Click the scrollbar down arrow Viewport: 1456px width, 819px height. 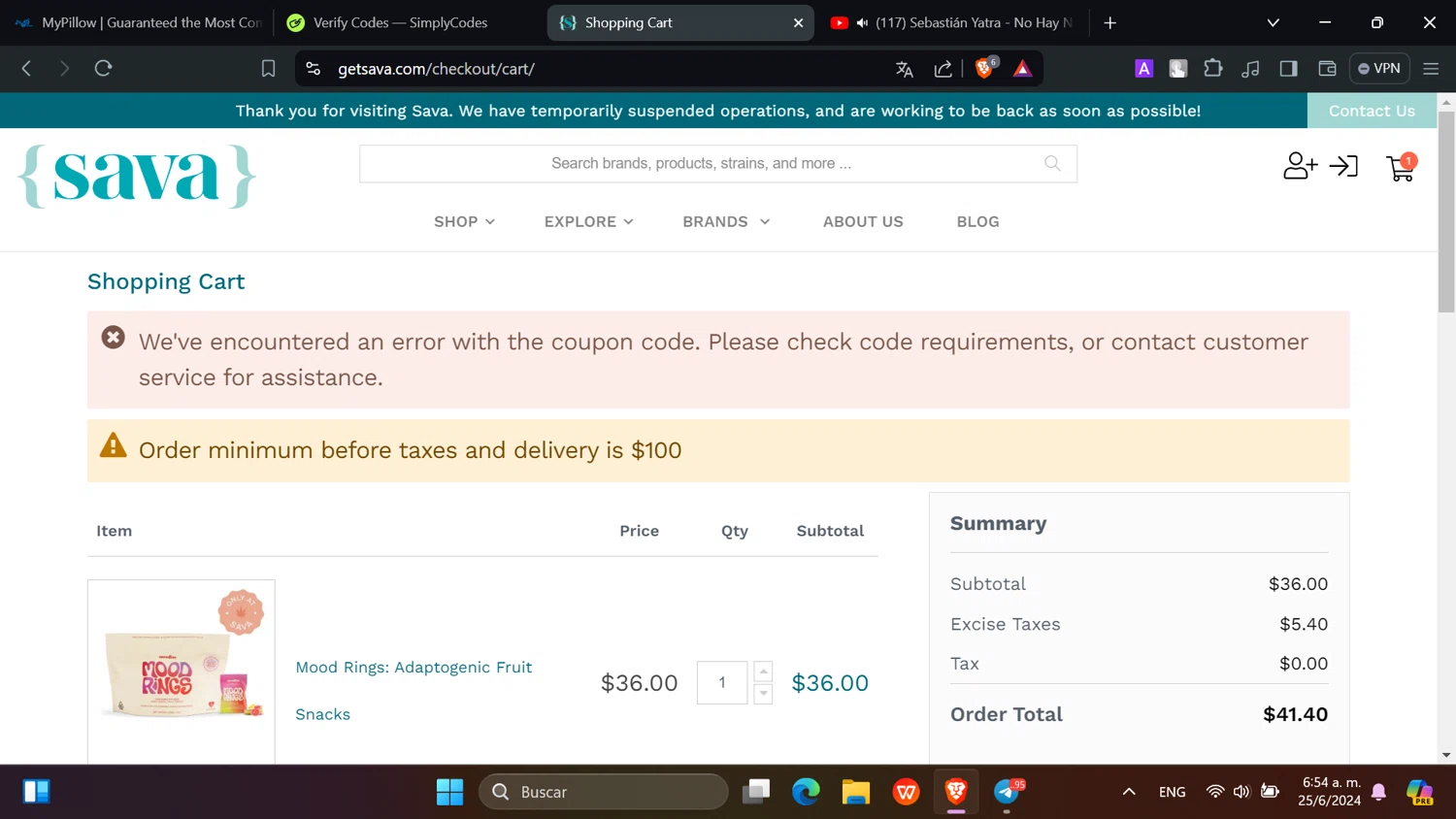pos(1446,755)
